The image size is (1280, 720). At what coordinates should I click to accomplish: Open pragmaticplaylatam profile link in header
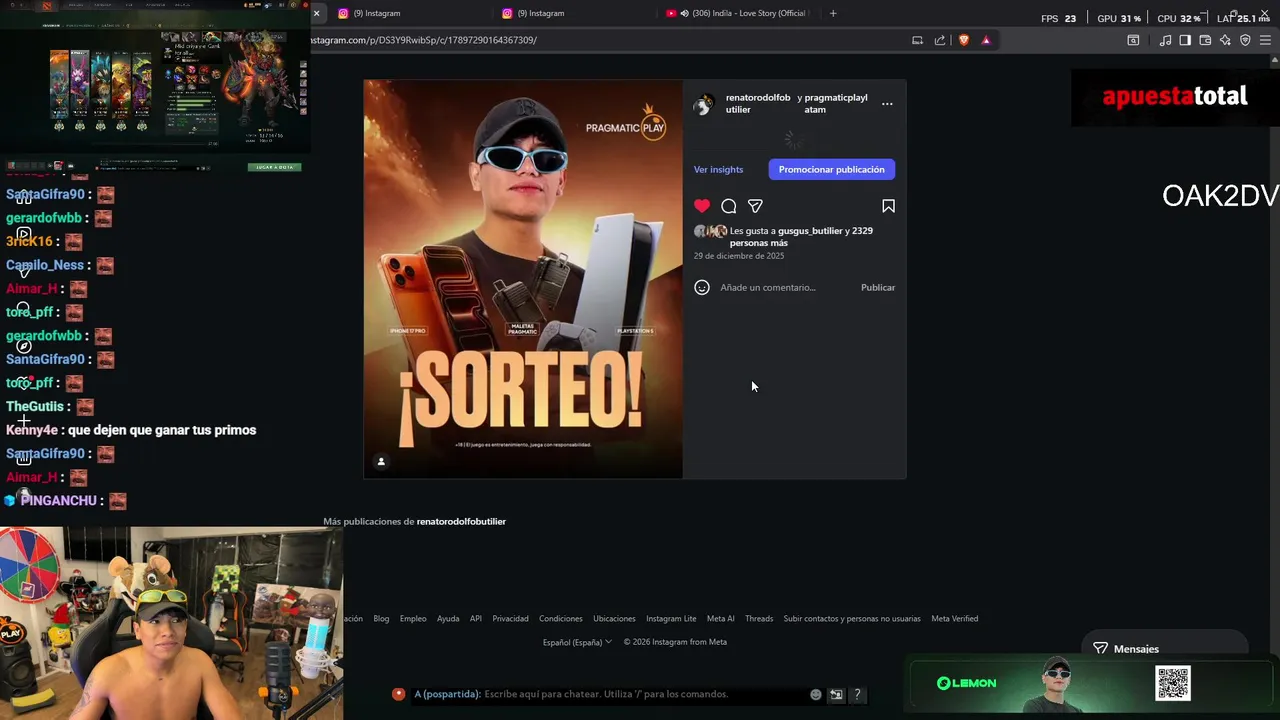[836, 103]
